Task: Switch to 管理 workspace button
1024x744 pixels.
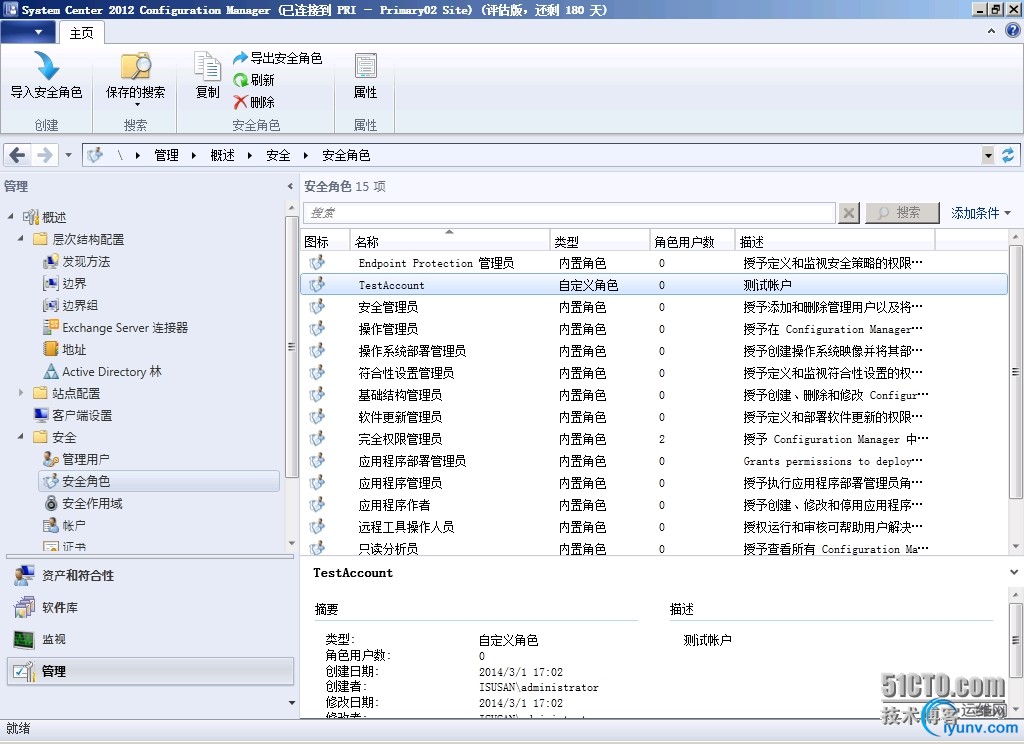Action: (150, 671)
